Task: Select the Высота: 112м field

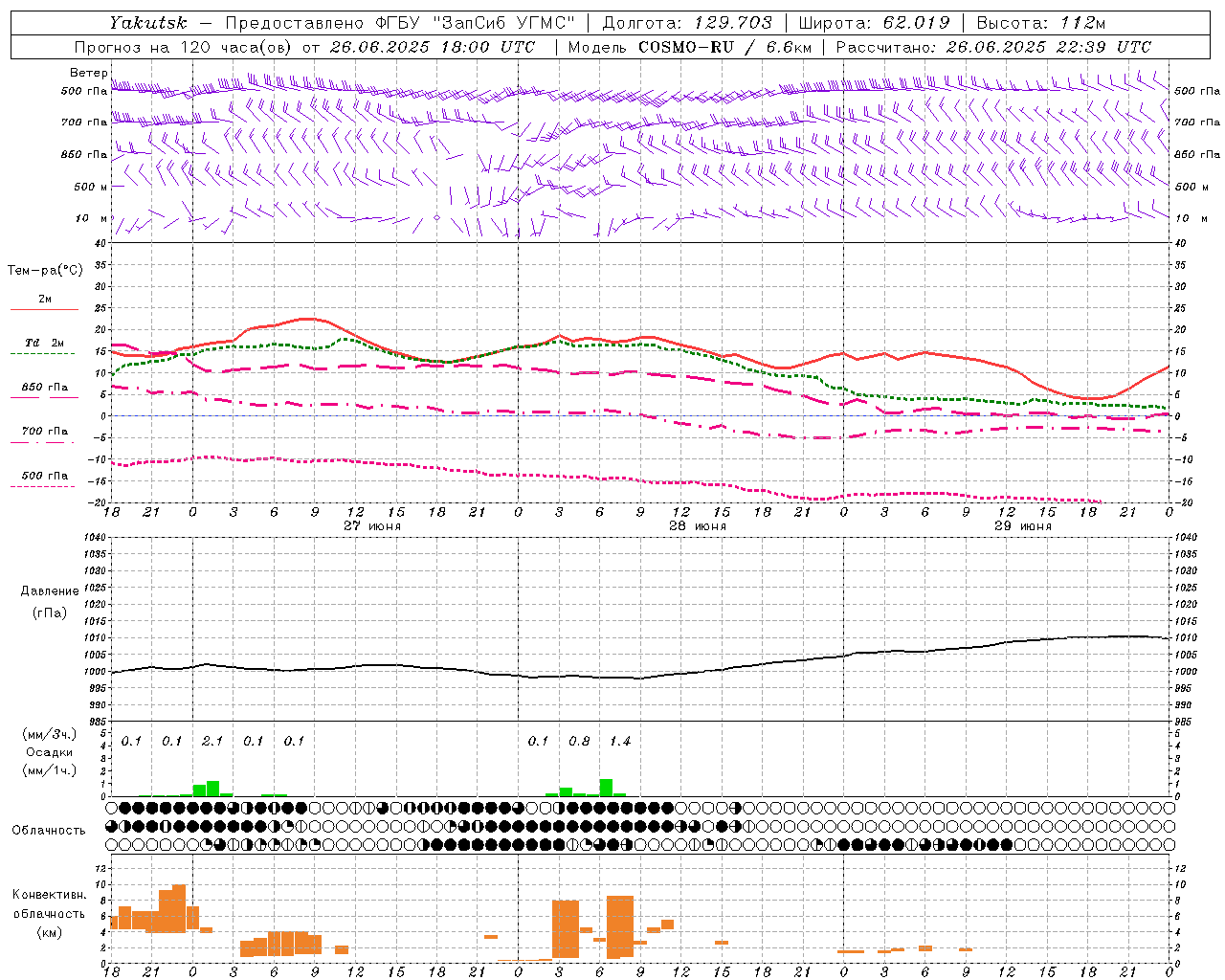Action: point(1041,23)
